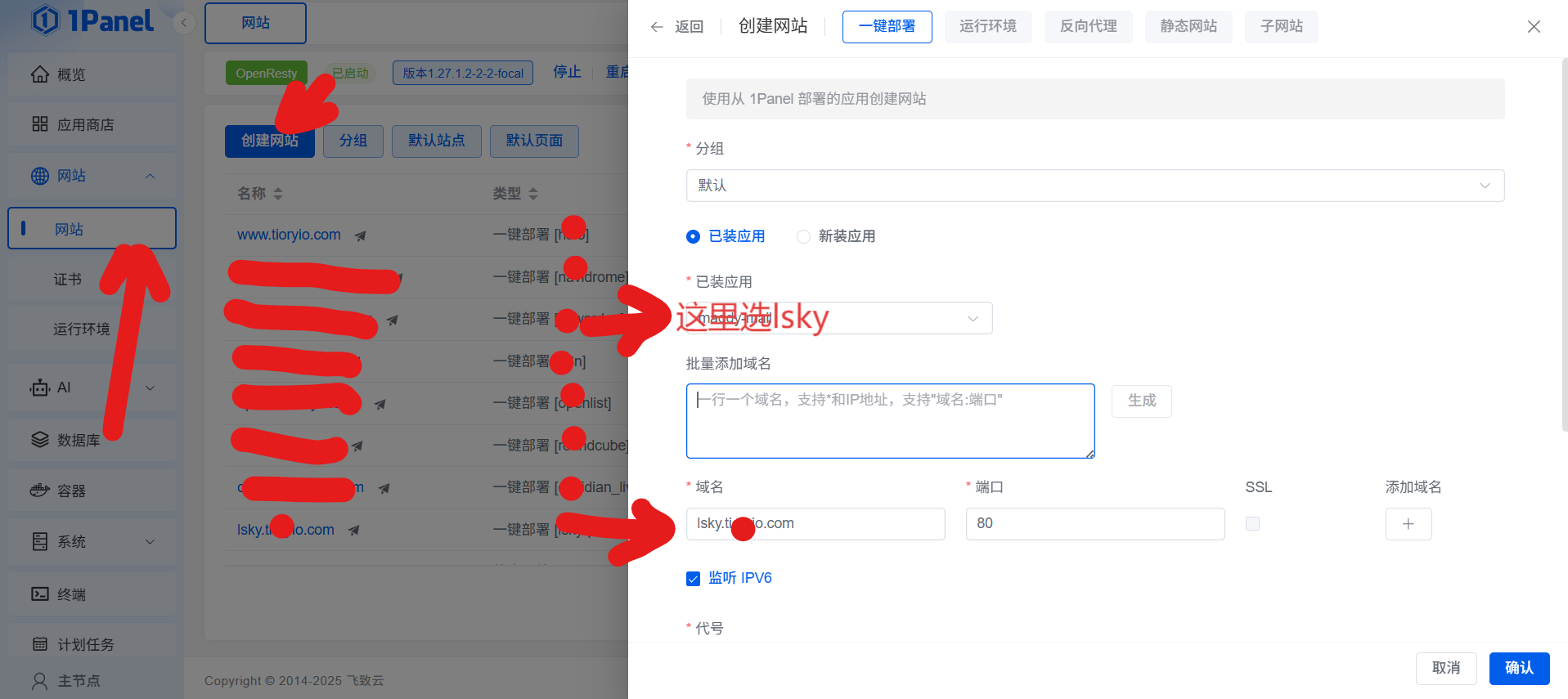Select the 已装应用 radio button
Image resolution: width=1568 pixels, height=699 pixels.
693,236
